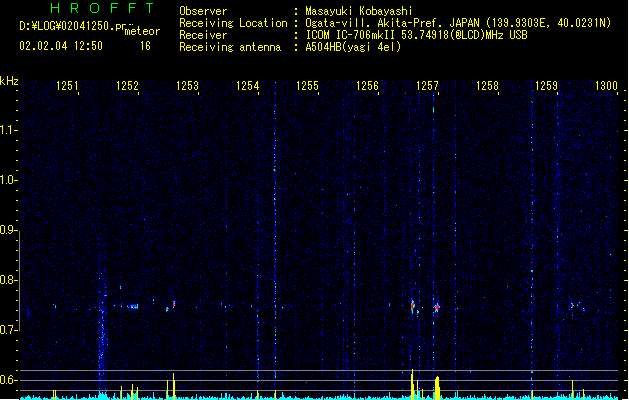
Task: Click time marker 1254
Action: coord(248,85)
